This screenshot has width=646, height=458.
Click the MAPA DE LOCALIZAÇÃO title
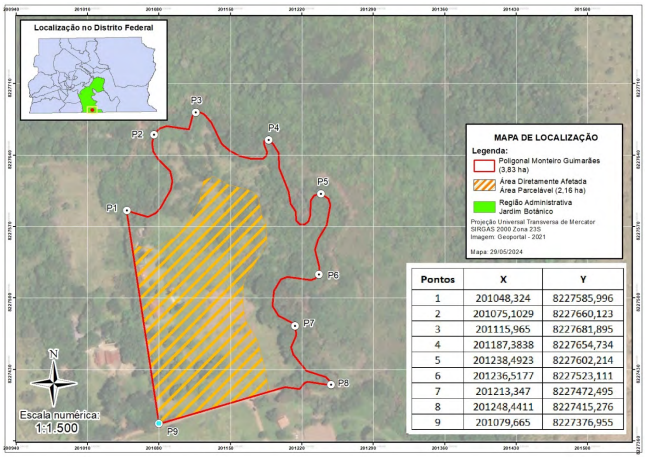[x=545, y=138]
